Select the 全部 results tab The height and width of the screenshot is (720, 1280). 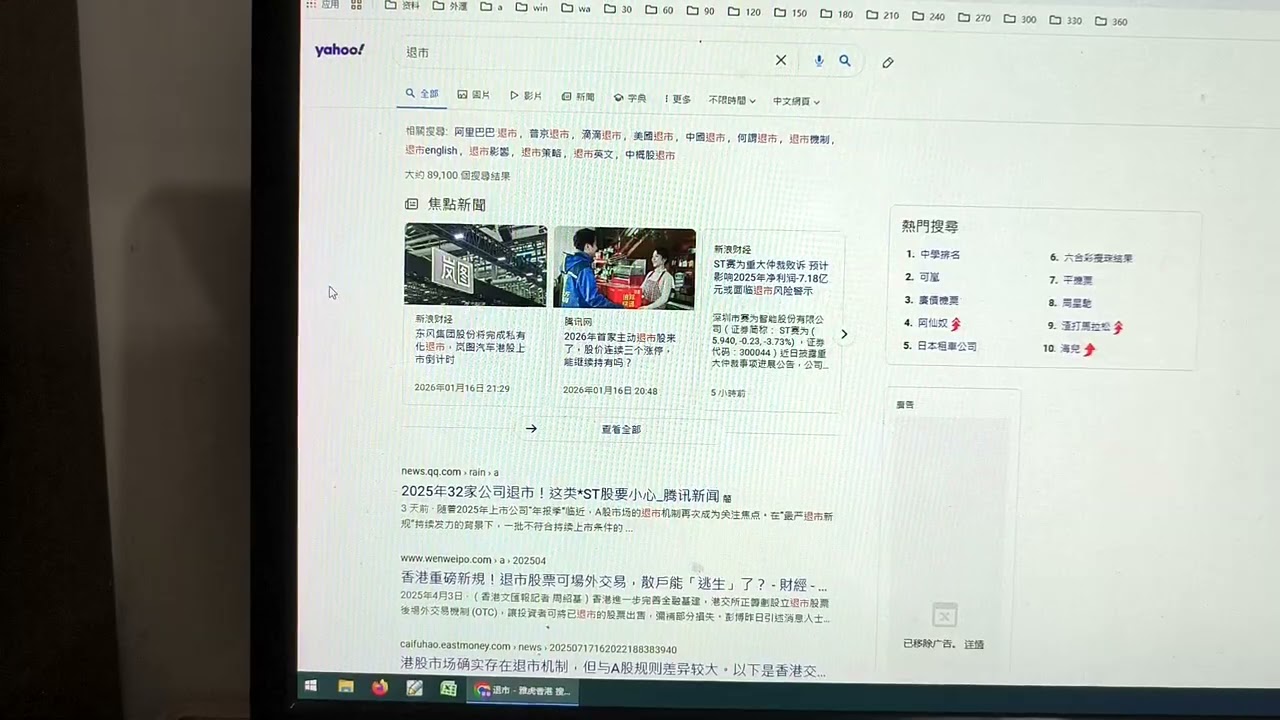click(422, 94)
